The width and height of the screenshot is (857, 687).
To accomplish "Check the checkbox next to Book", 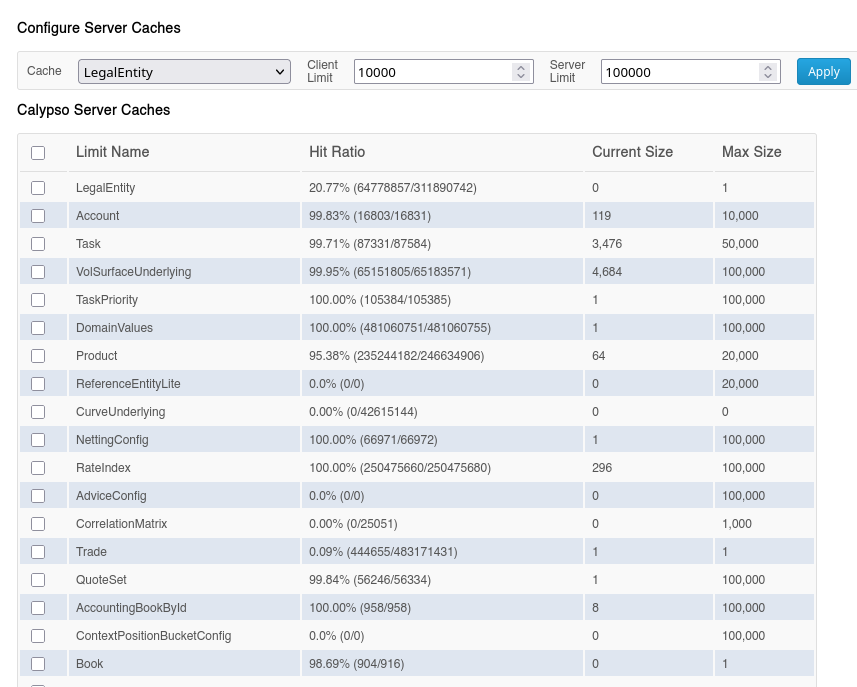I will pos(38,663).
